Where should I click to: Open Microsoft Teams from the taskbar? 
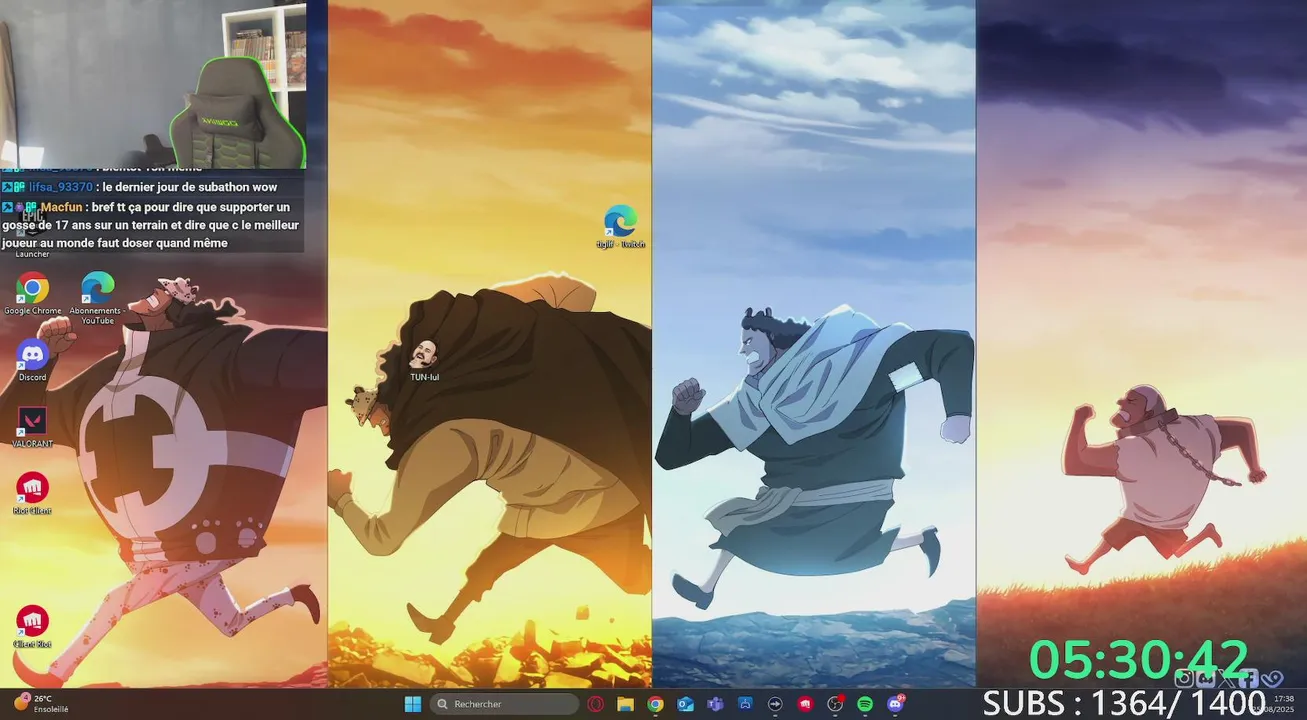(715, 704)
